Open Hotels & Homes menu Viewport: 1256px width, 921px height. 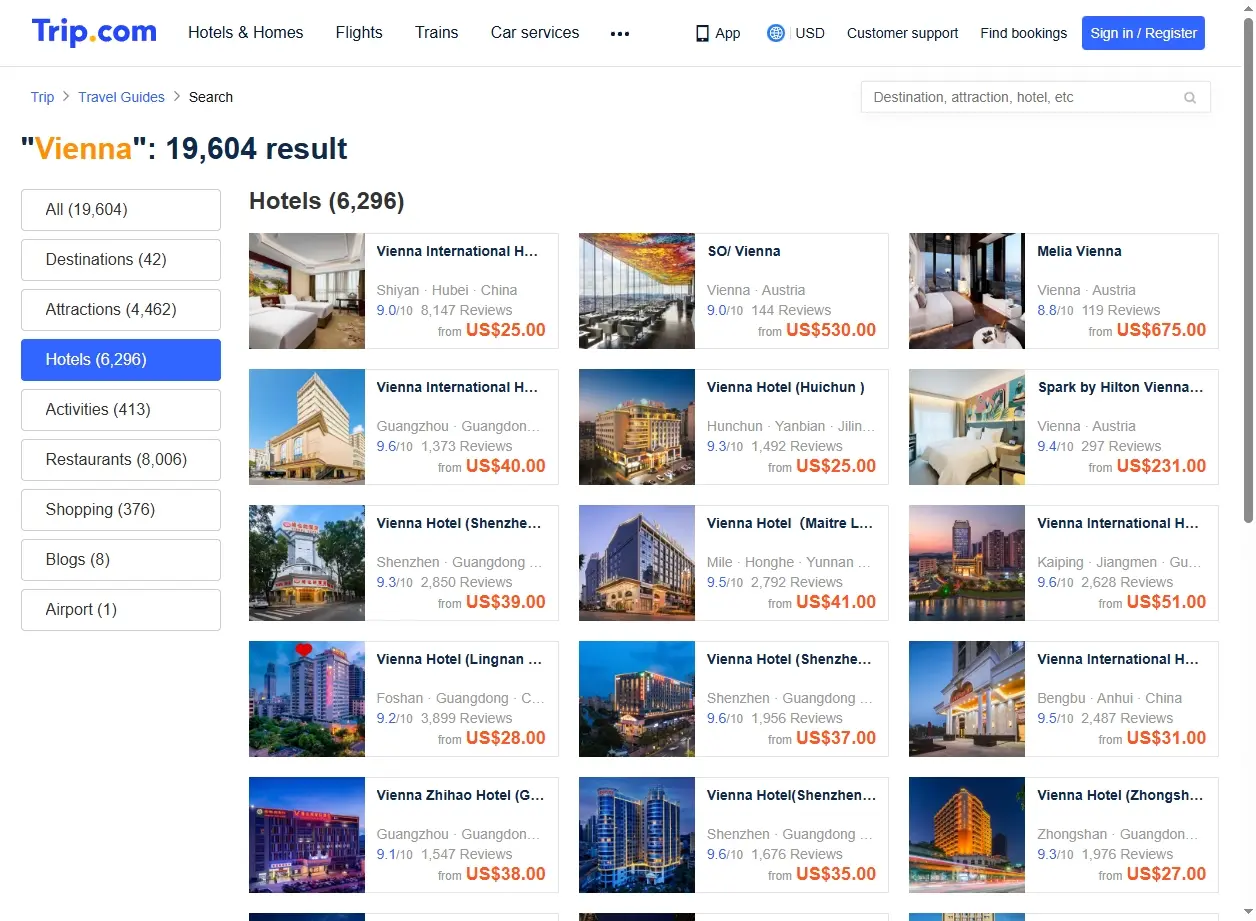[246, 33]
